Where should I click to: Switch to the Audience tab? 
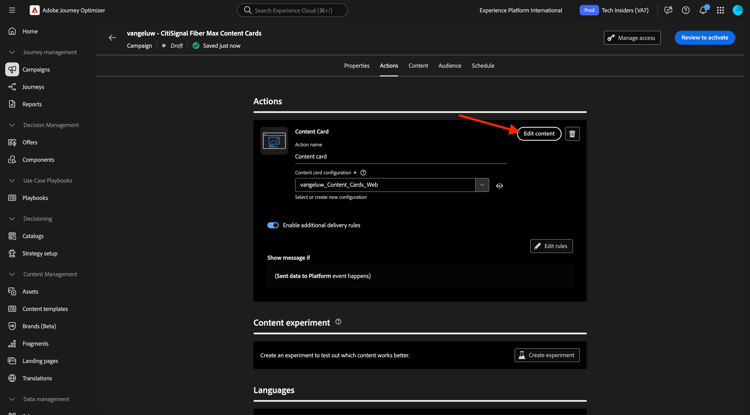point(450,66)
